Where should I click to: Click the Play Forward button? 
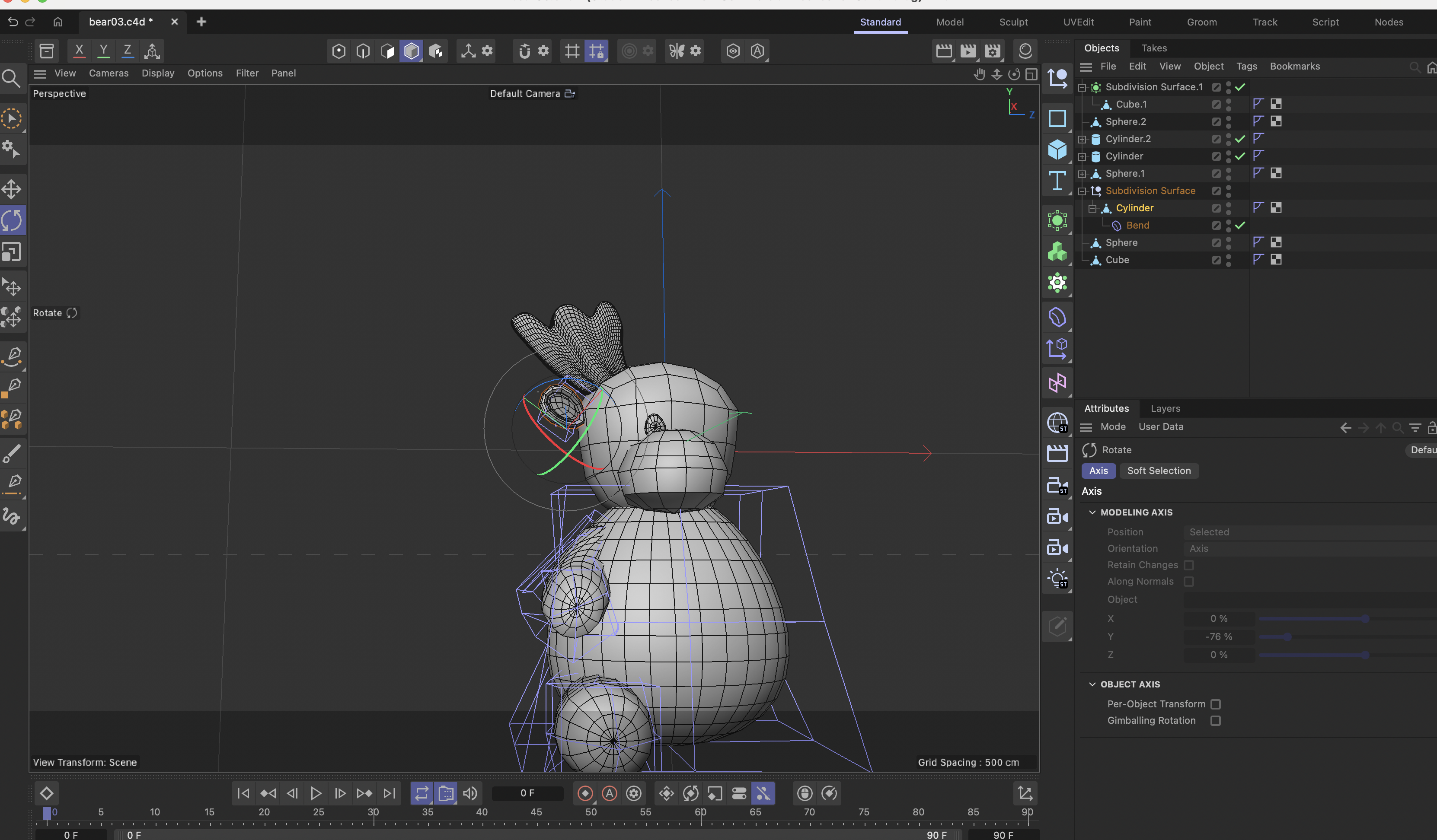click(x=315, y=793)
